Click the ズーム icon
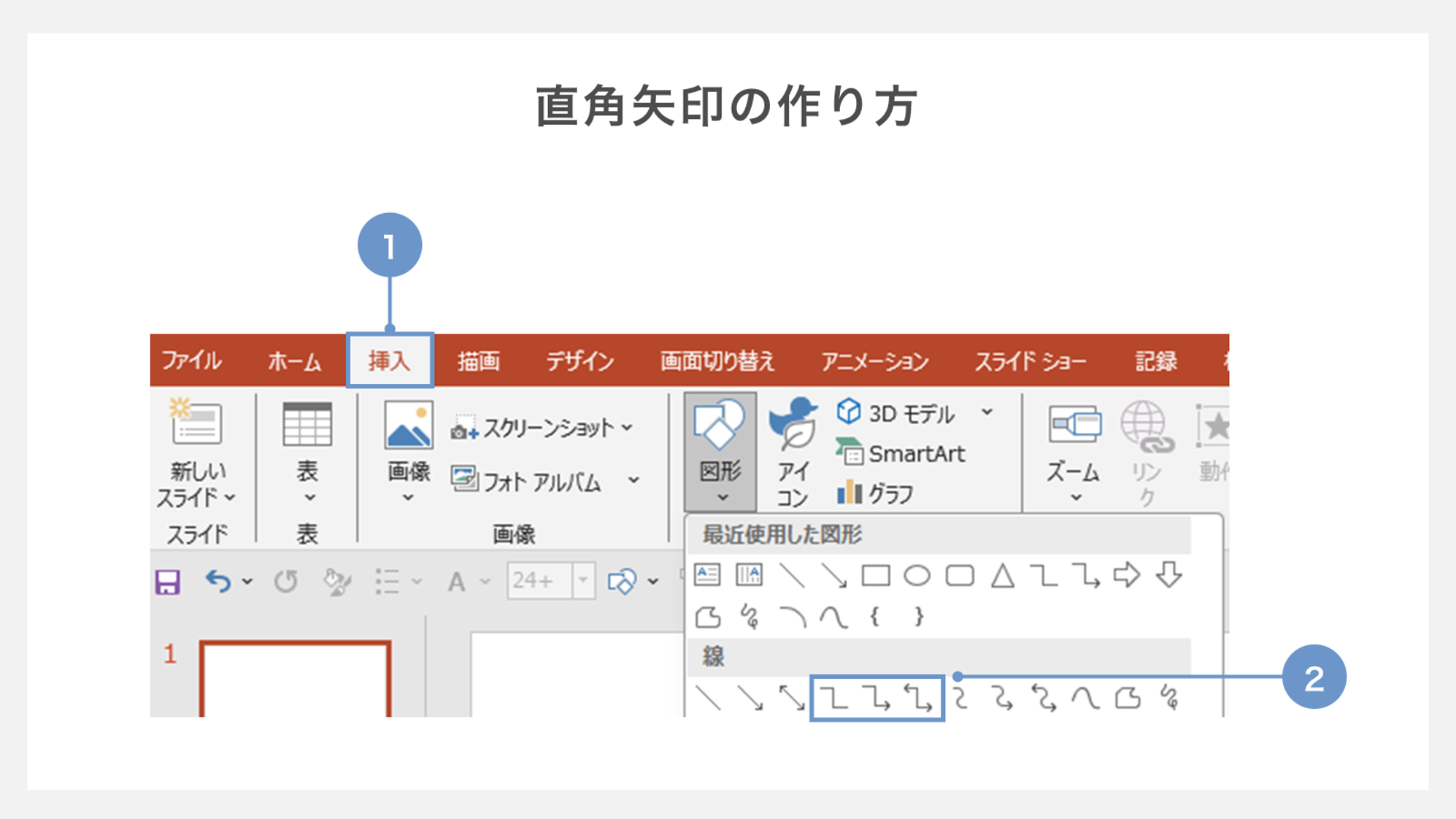The image size is (1456, 819). click(x=1074, y=424)
